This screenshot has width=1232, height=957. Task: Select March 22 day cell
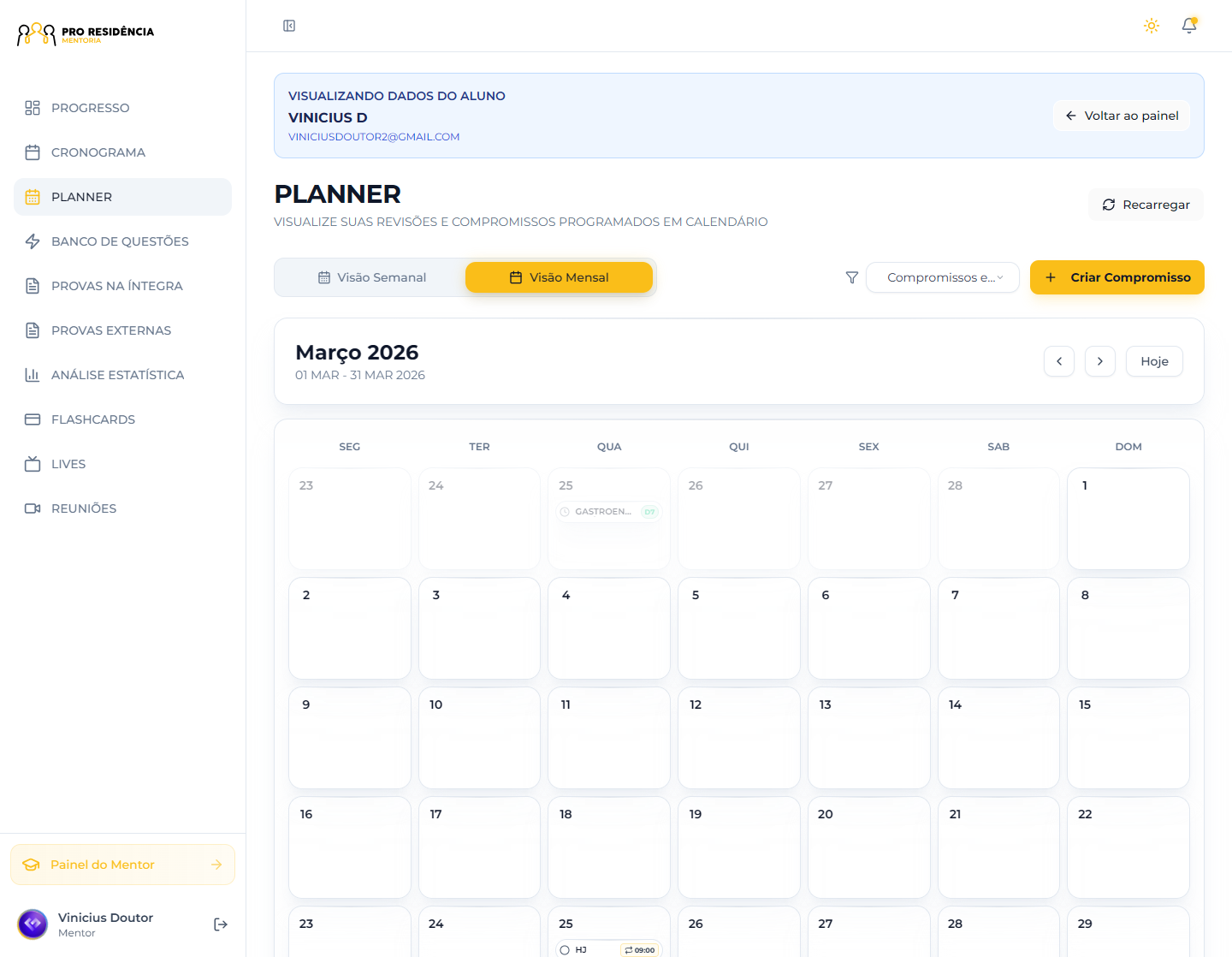(x=1128, y=847)
